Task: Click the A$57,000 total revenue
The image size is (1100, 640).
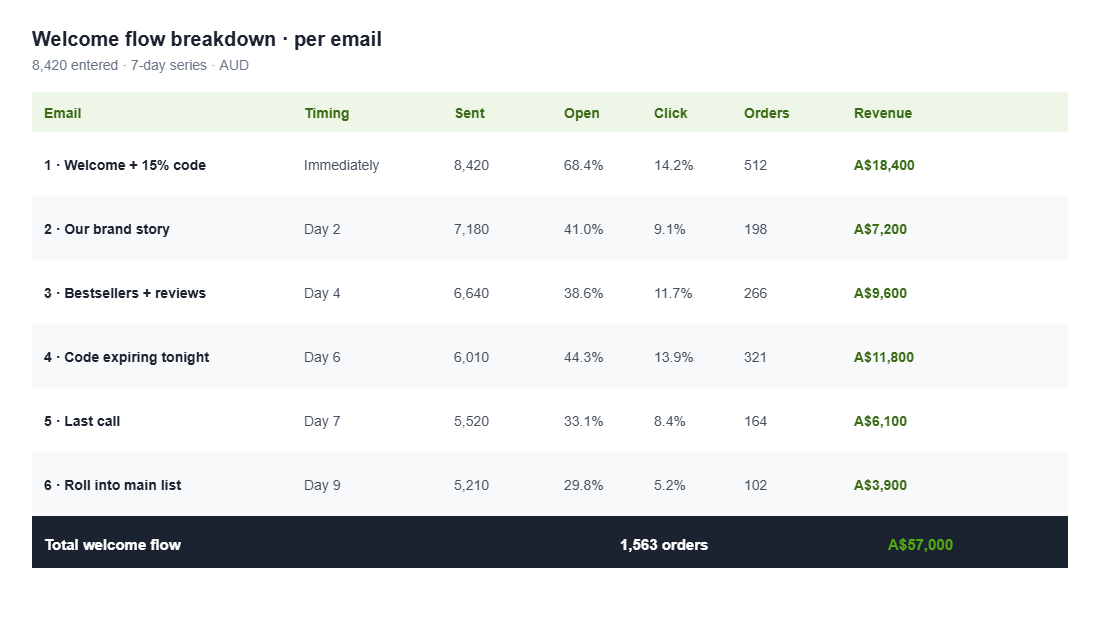Action: pos(920,545)
